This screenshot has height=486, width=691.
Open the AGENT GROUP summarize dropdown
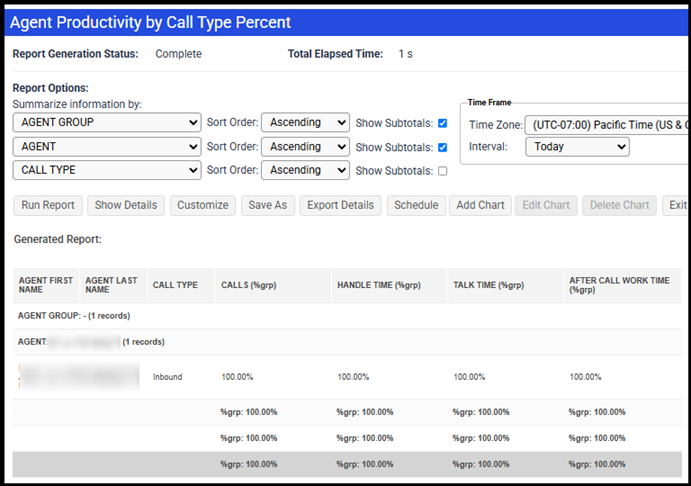107,122
